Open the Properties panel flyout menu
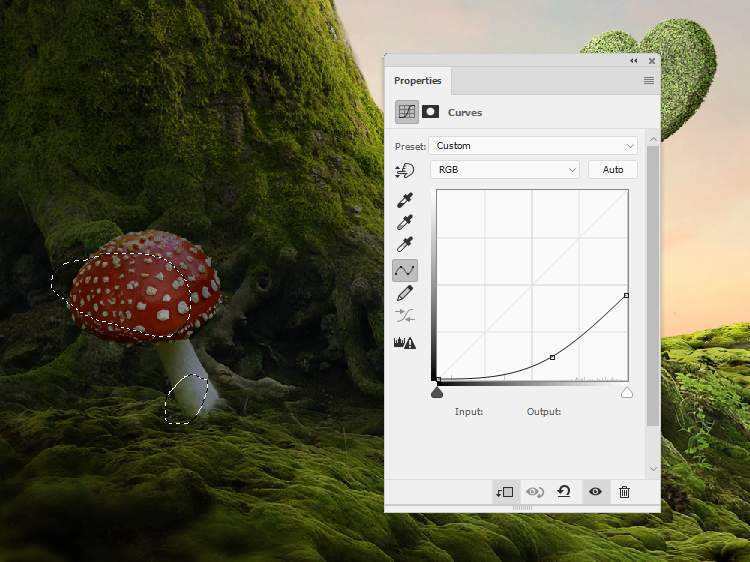The width and height of the screenshot is (750, 562). pyautogui.click(x=649, y=80)
